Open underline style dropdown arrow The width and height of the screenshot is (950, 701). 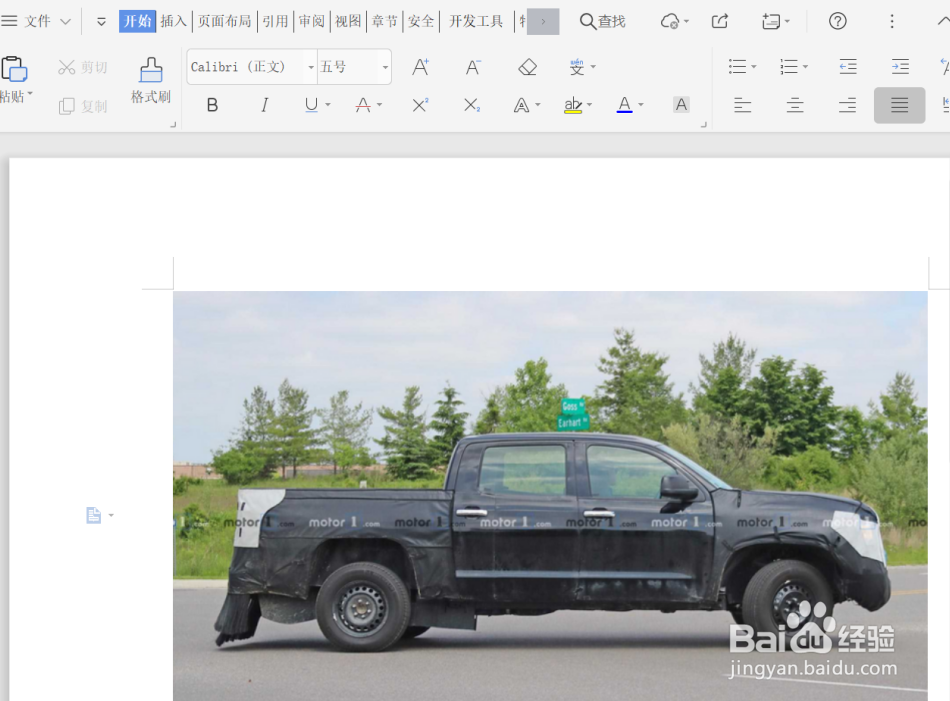point(328,105)
